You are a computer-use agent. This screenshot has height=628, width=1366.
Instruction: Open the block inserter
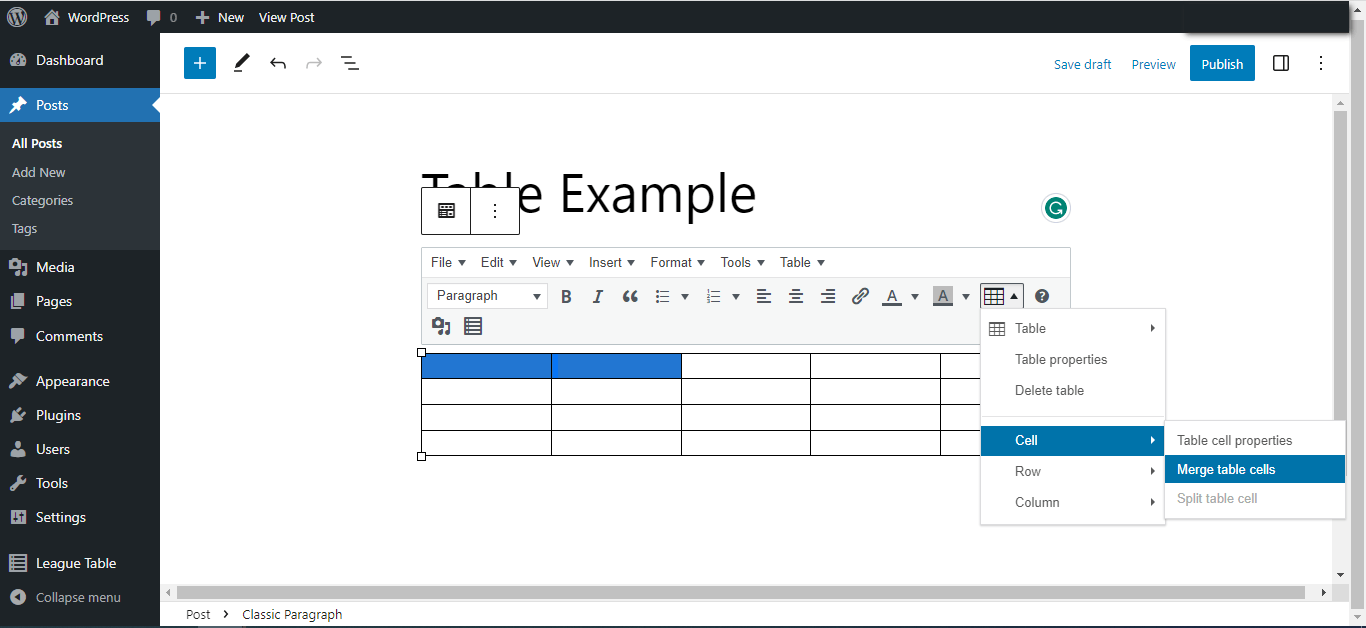tap(199, 63)
